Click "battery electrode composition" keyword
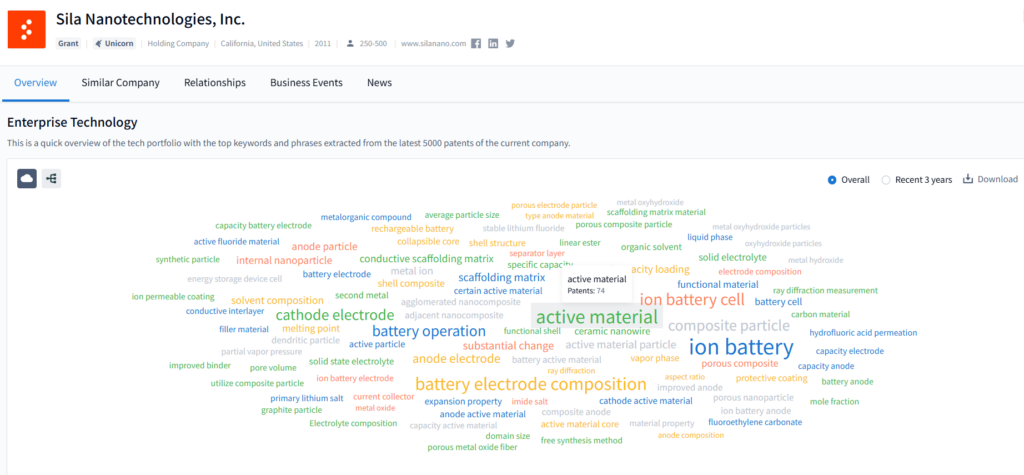Viewport: 1024px width, 475px height. point(530,384)
